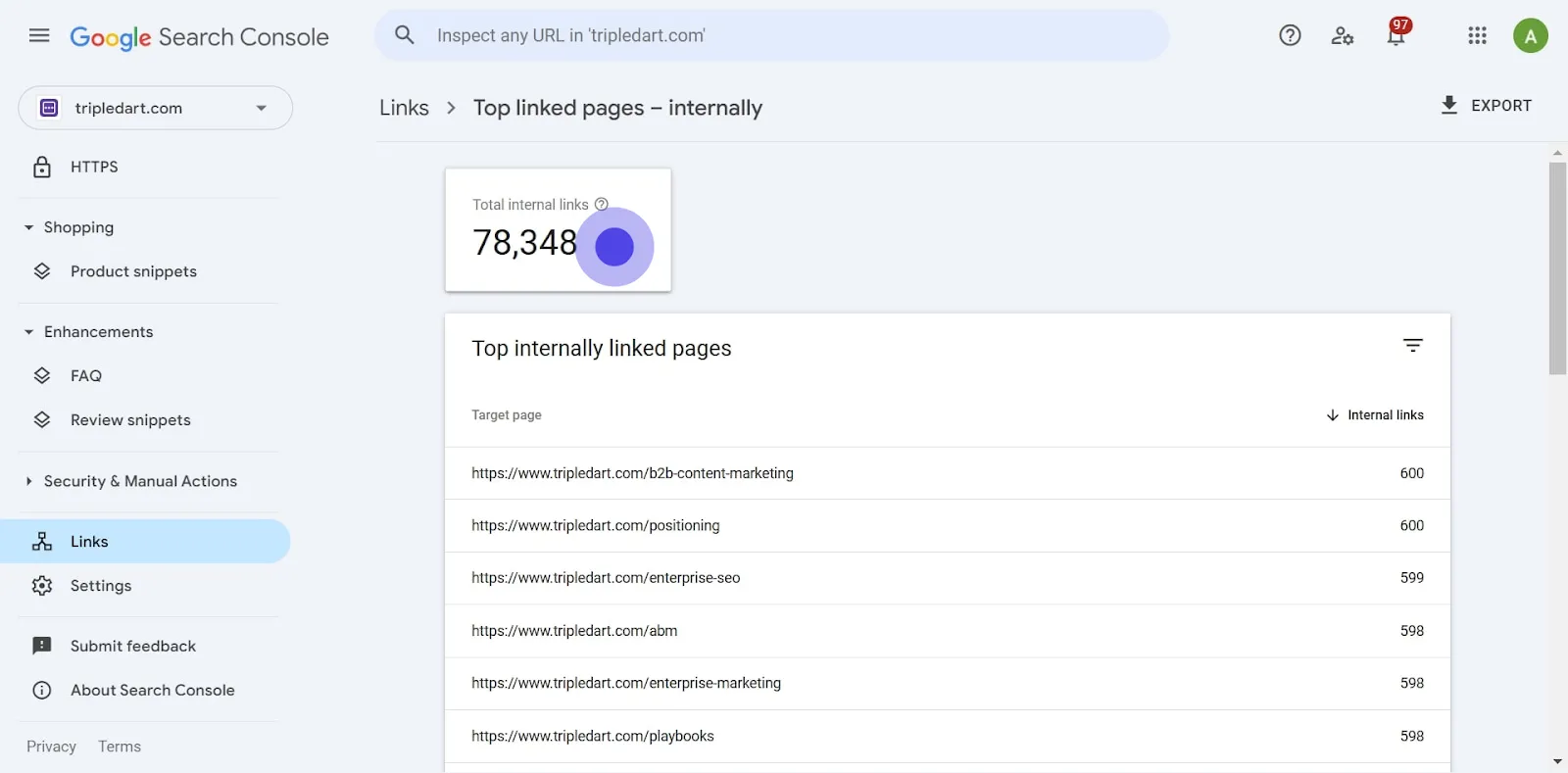Click the FAQ layers icon
The image size is (1568, 773).
point(42,376)
